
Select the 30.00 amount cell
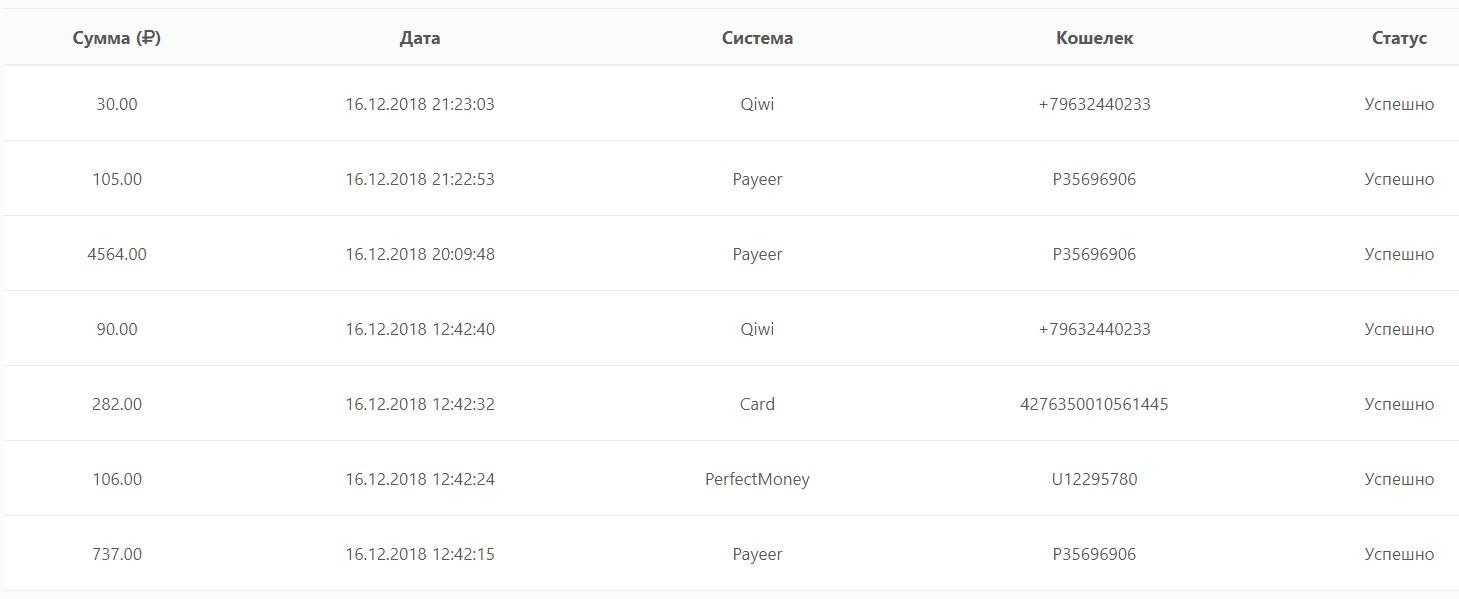coord(117,104)
